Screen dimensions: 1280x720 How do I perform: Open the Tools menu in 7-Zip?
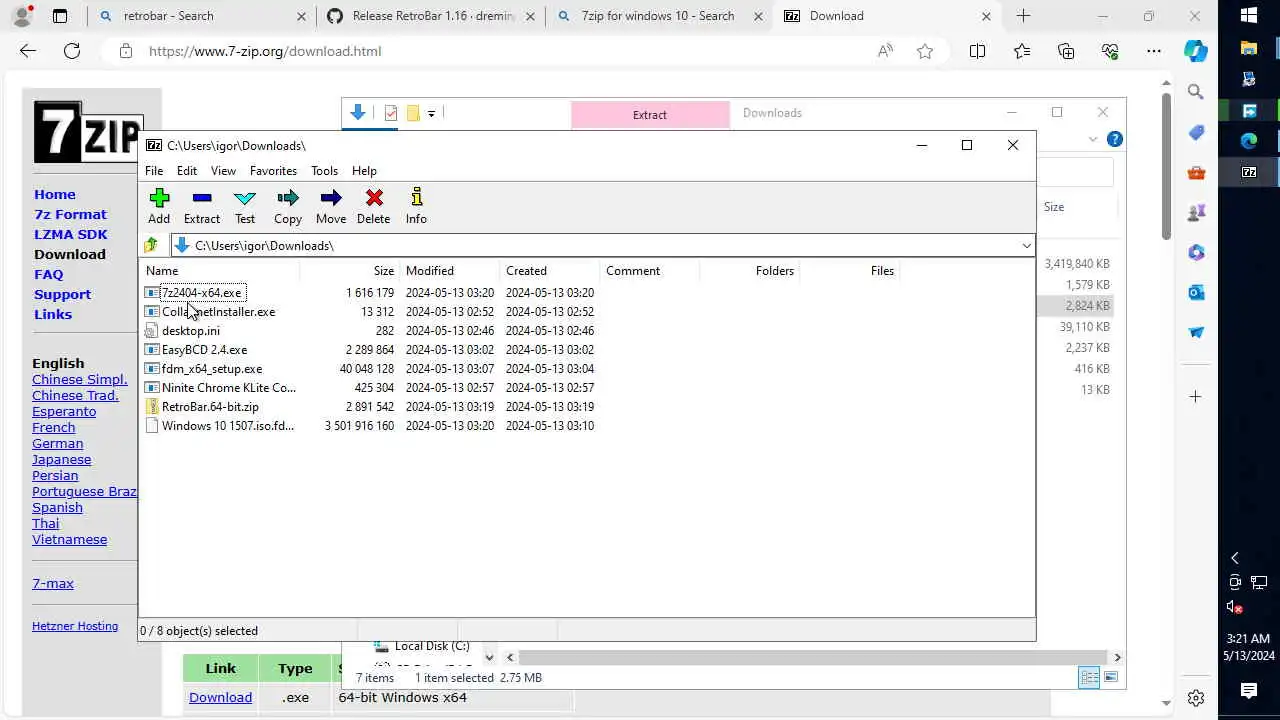click(324, 171)
